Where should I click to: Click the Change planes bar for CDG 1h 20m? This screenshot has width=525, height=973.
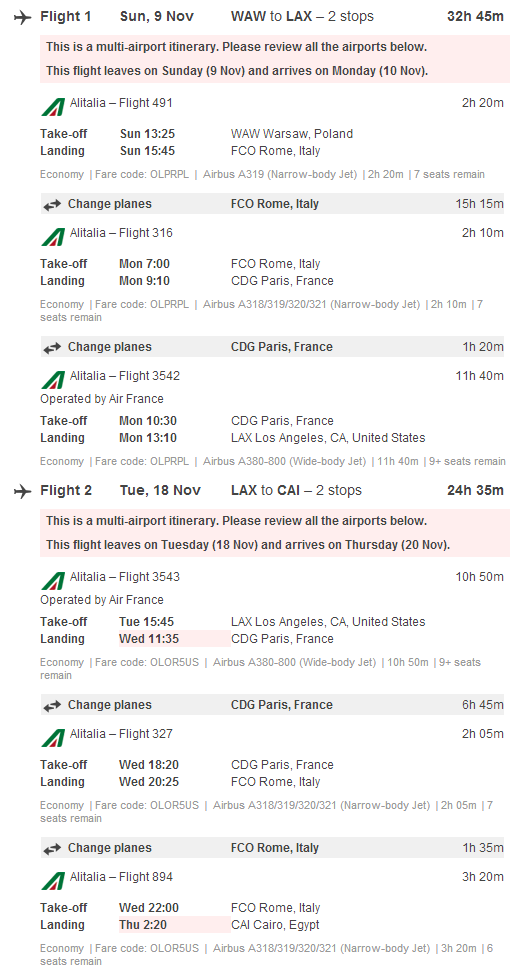(272, 347)
